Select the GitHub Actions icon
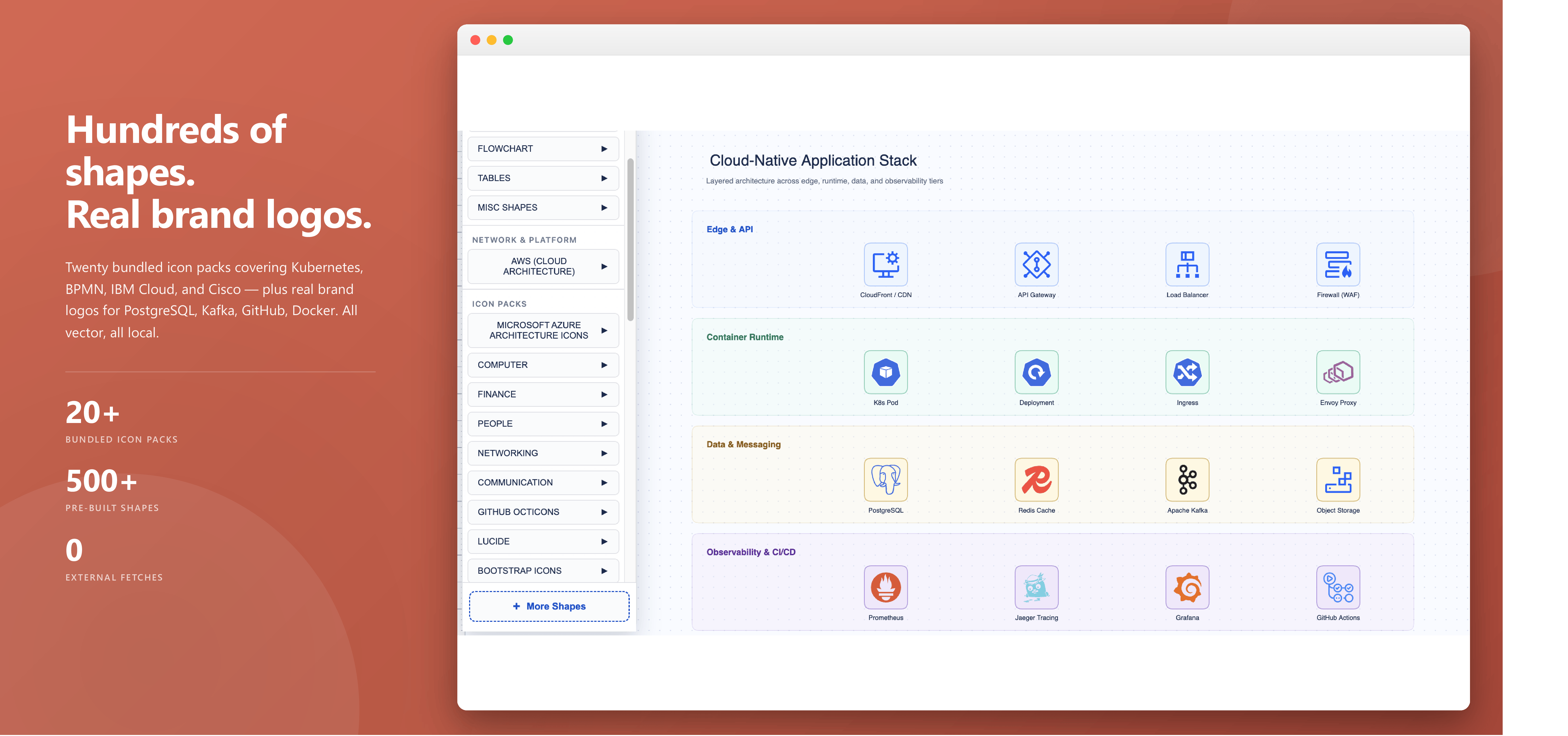Screen dimensions: 1568x736 (x=1339, y=587)
